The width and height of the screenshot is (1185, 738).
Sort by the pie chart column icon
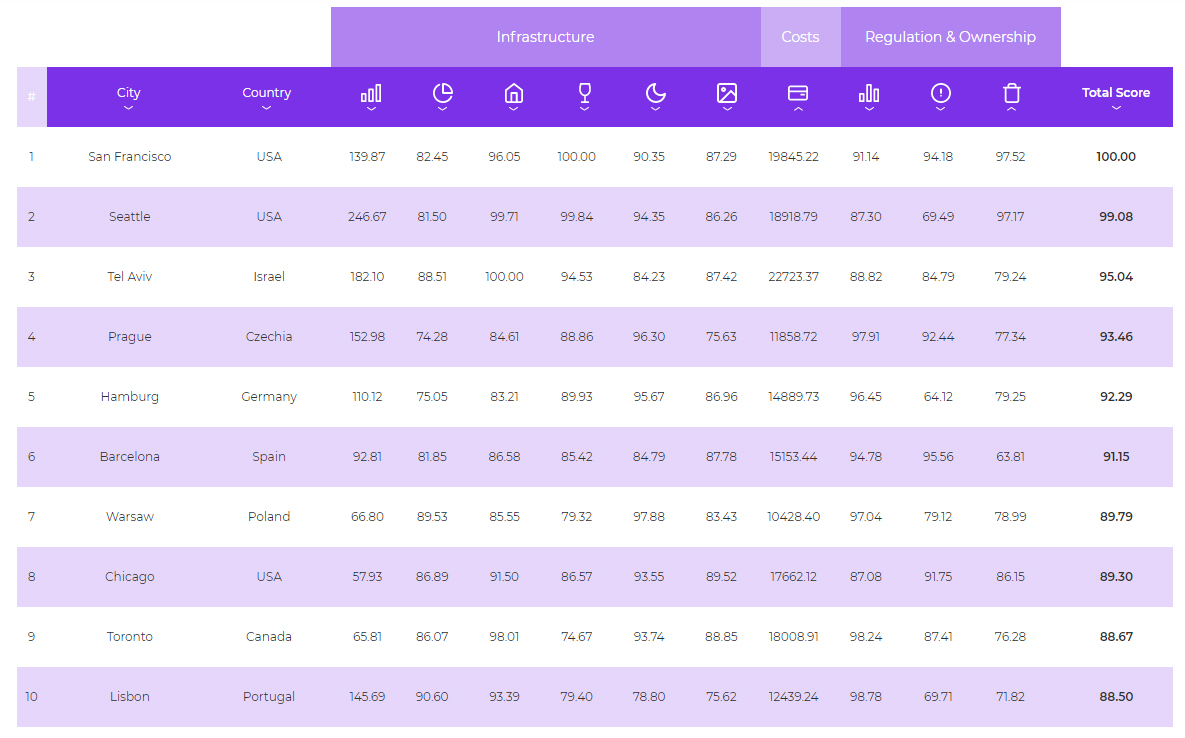442,94
